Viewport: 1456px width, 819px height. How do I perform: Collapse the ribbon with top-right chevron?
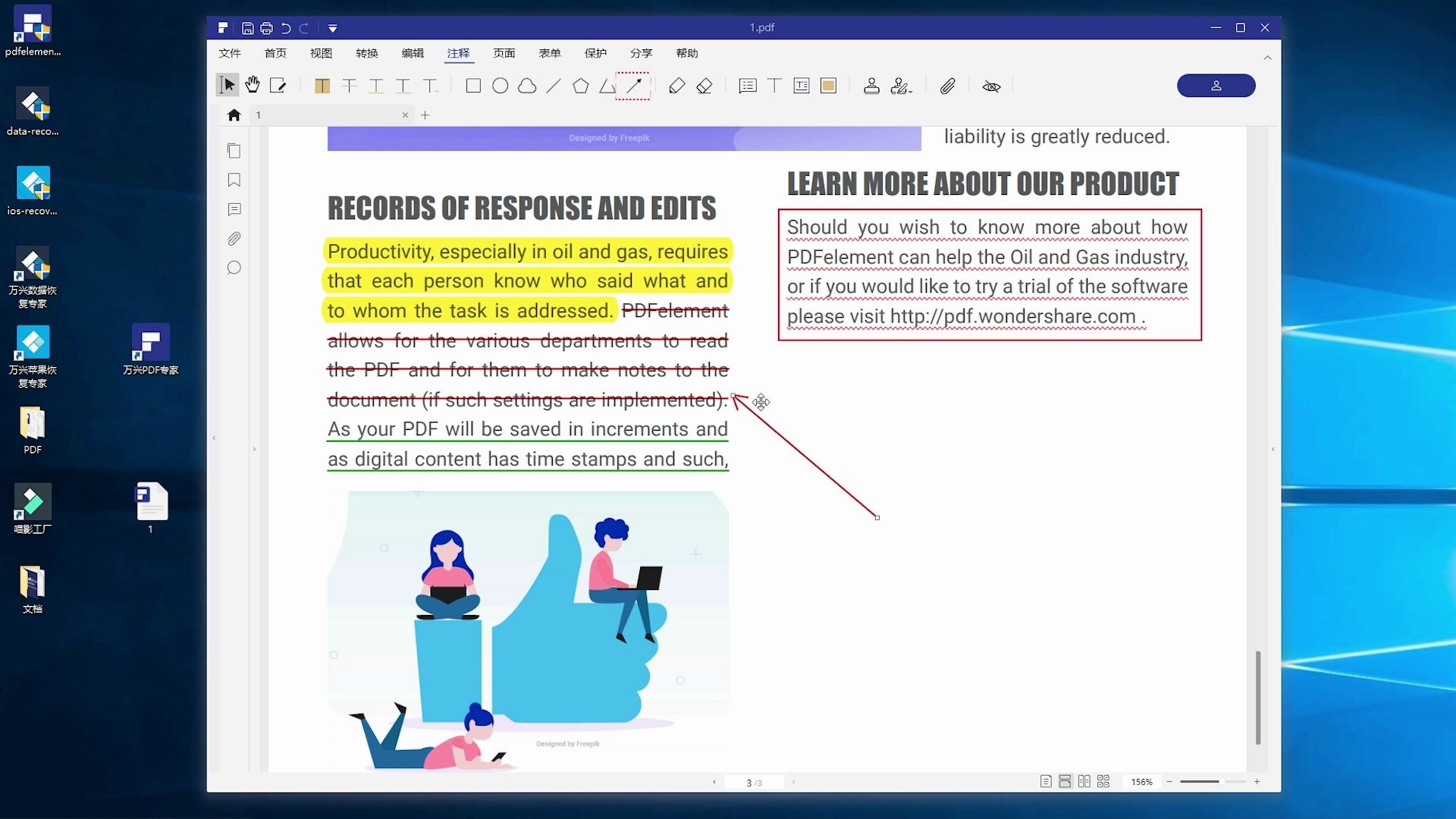coord(1267,58)
